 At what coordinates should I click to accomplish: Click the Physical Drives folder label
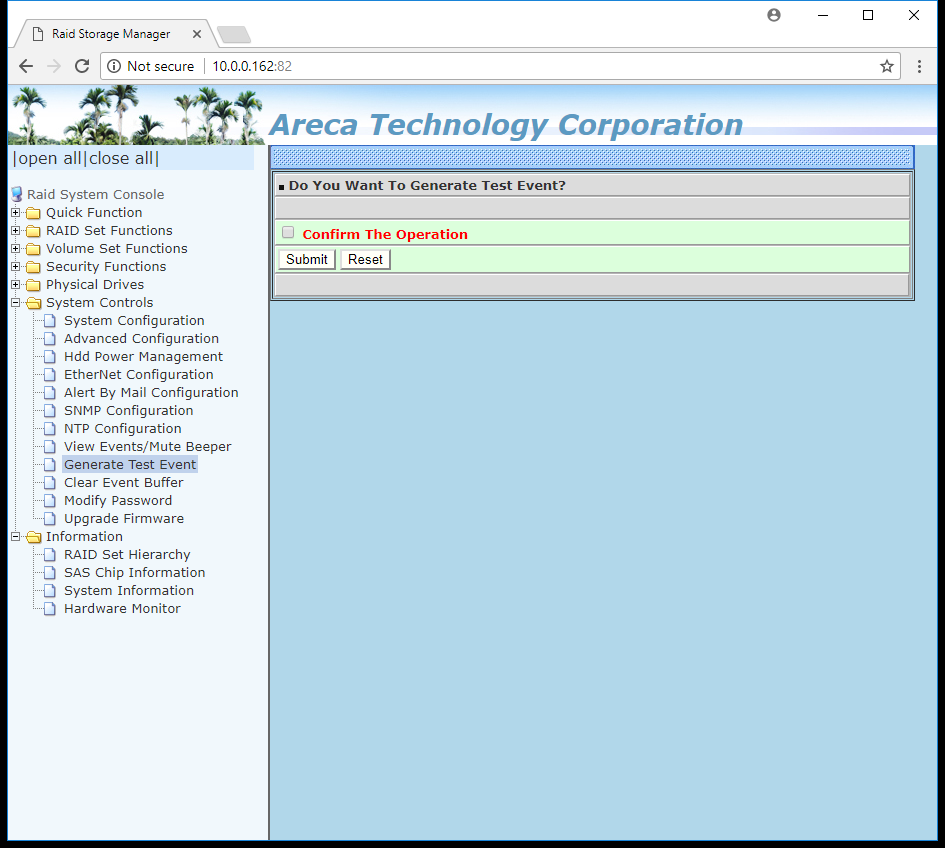[x=95, y=284]
